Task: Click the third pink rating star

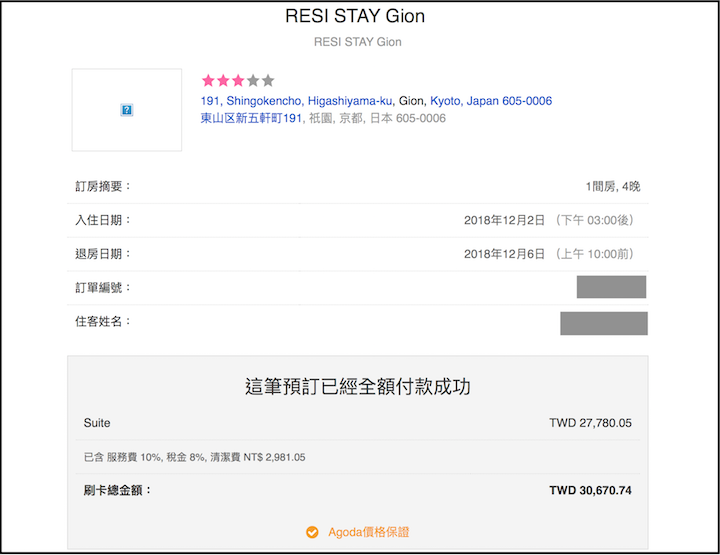Action: click(x=238, y=81)
